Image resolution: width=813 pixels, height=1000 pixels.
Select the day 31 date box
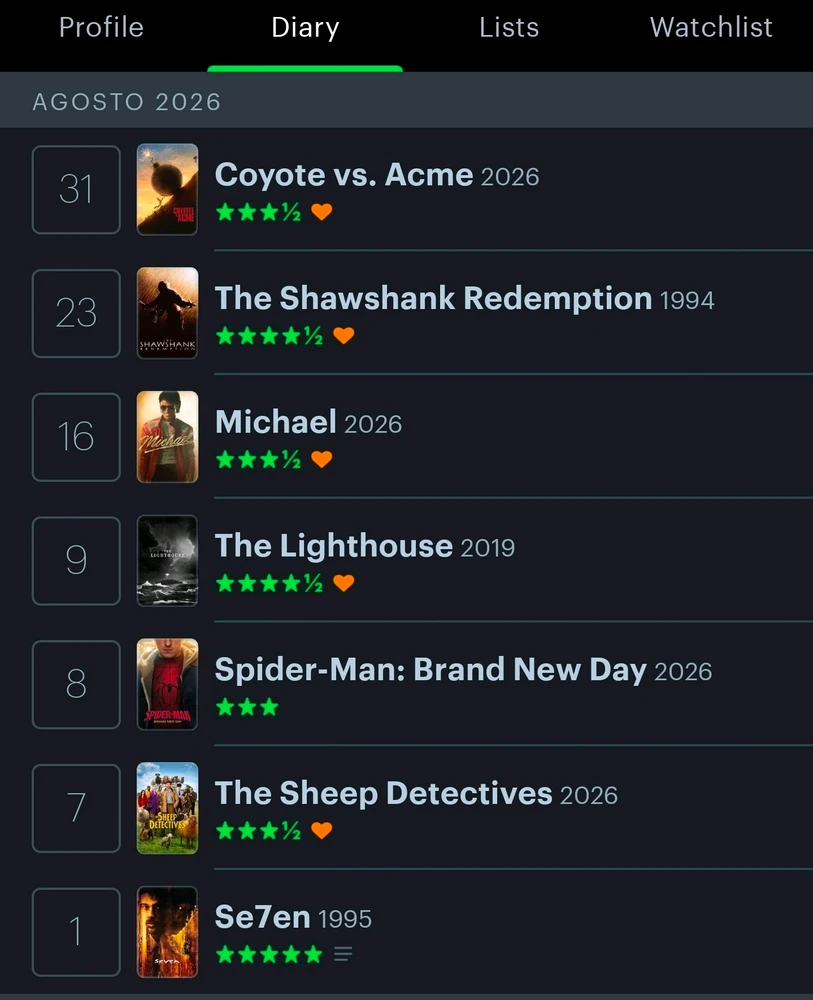tap(77, 189)
